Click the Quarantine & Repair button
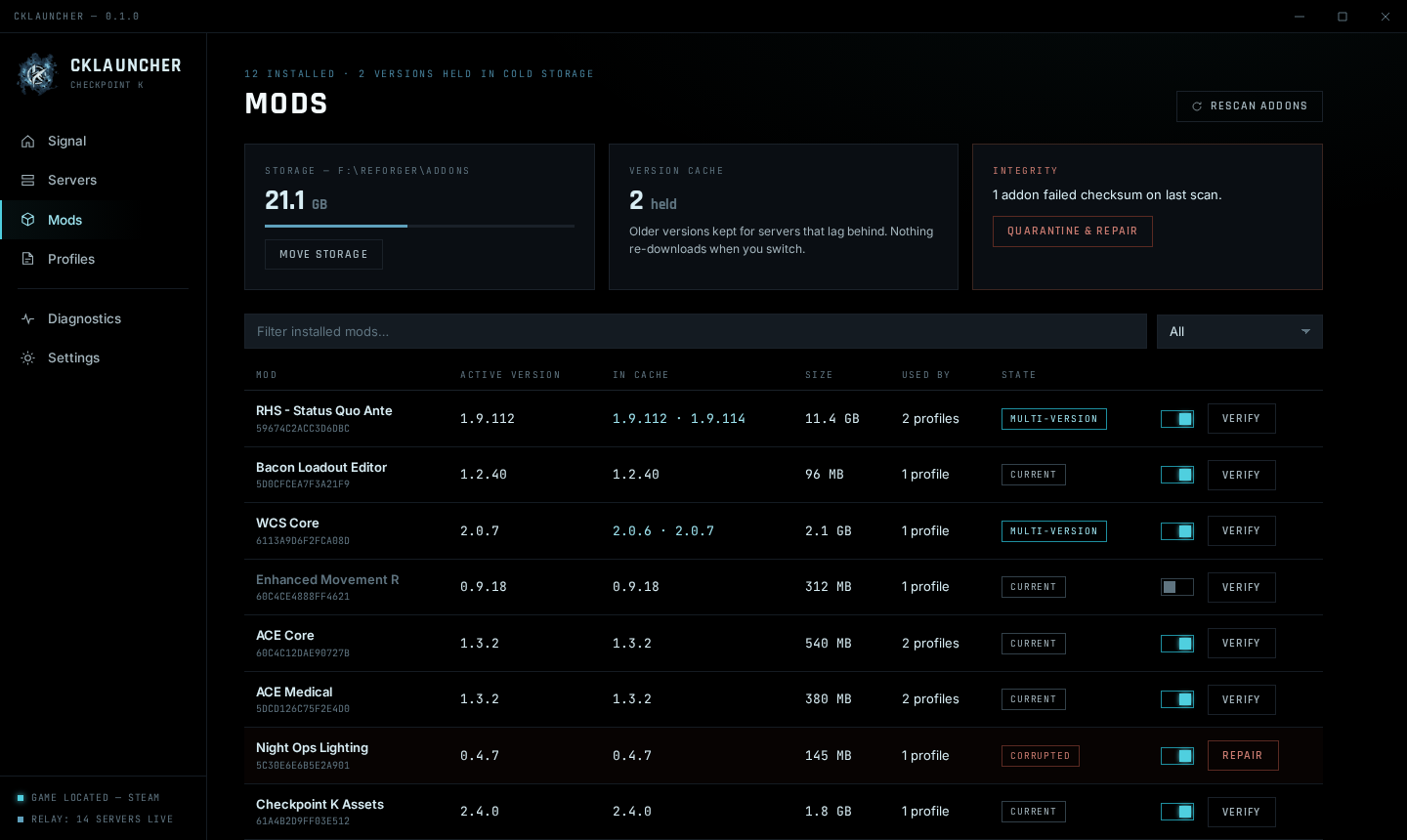1407x840 pixels. coord(1073,231)
